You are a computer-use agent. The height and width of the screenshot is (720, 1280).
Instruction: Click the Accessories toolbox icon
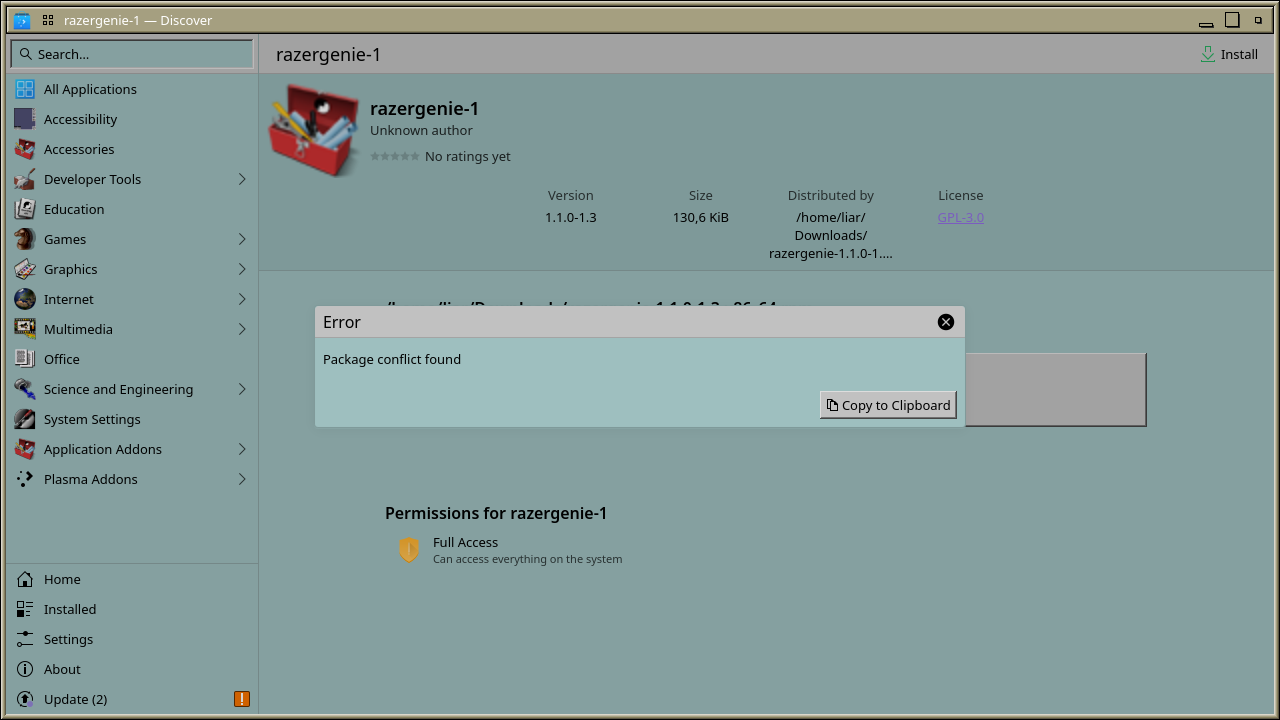(25, 149)
